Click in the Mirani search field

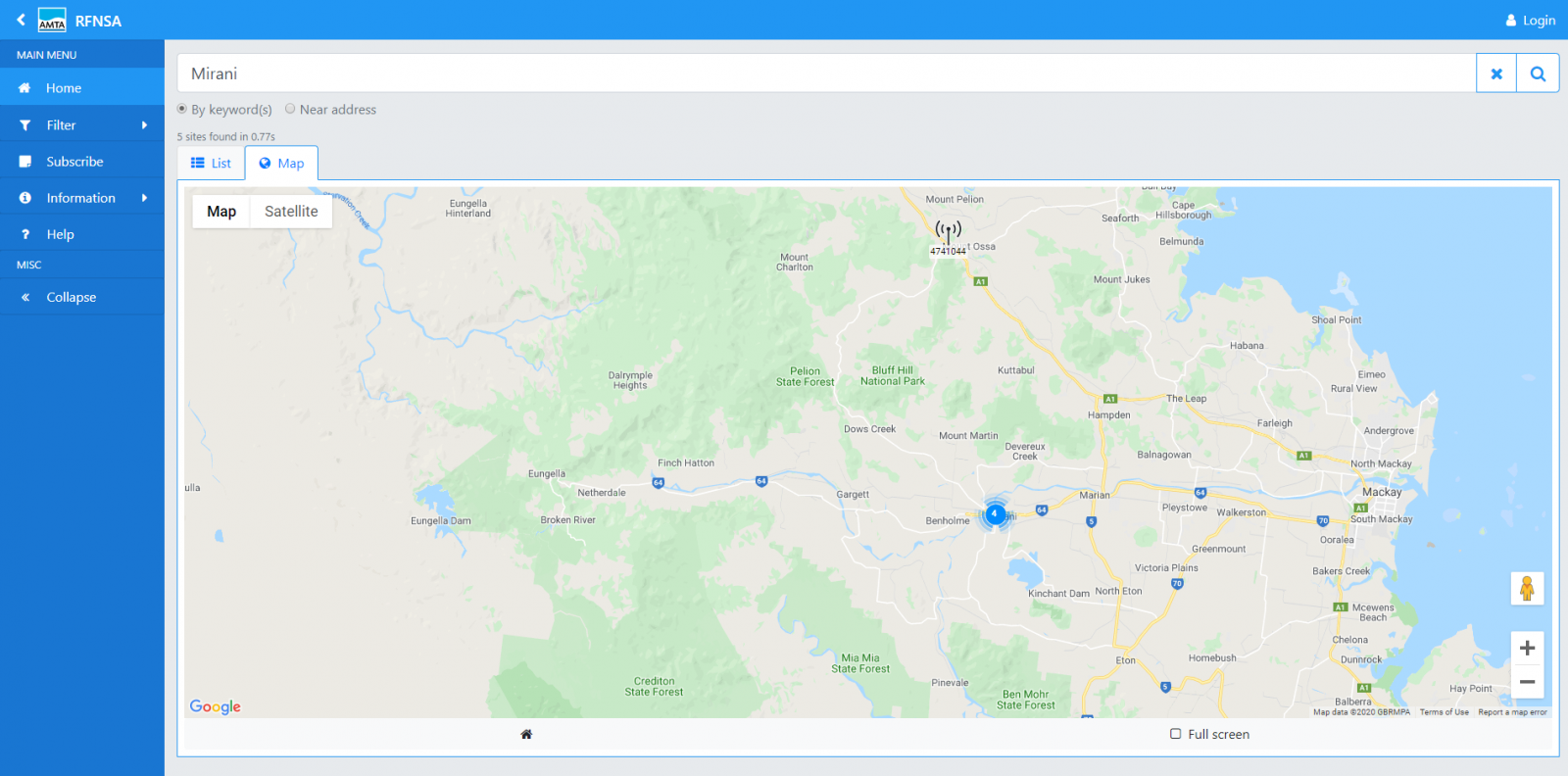click(x=826, y=73)
